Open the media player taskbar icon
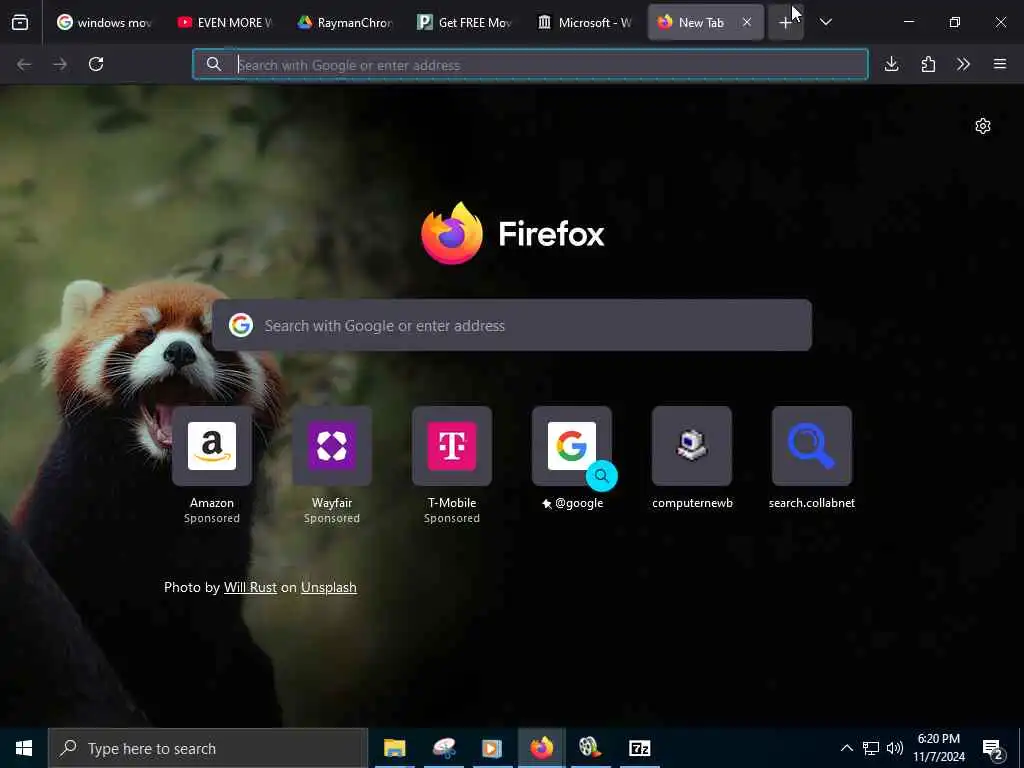The width and height of the screenshot is (1024, 768). (x=492, y=748)
